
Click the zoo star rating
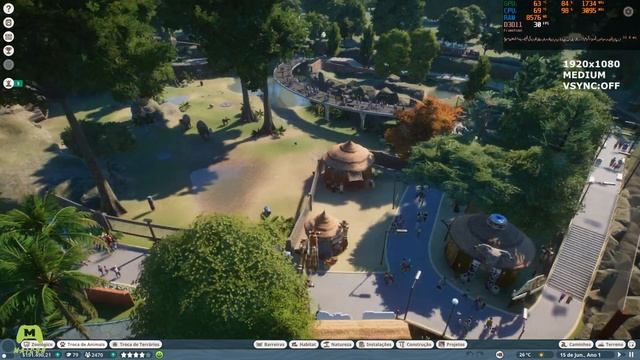(136, 355)
